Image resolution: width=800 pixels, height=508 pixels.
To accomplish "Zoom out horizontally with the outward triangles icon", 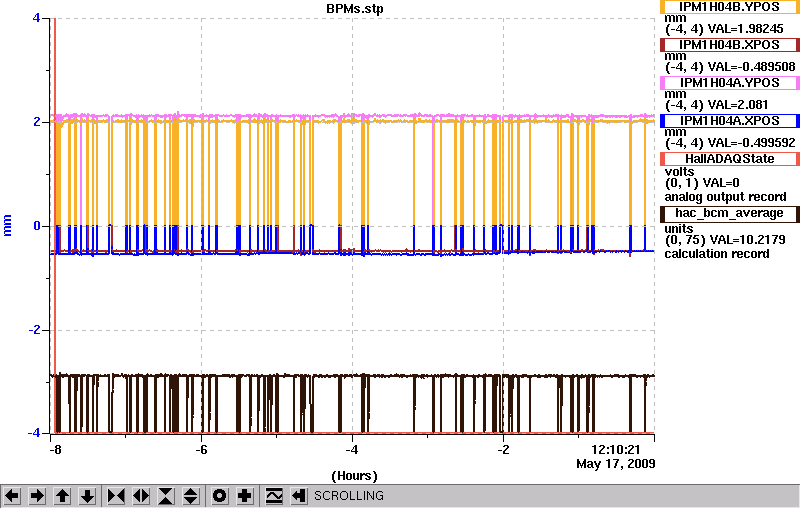I will point(141,496).
